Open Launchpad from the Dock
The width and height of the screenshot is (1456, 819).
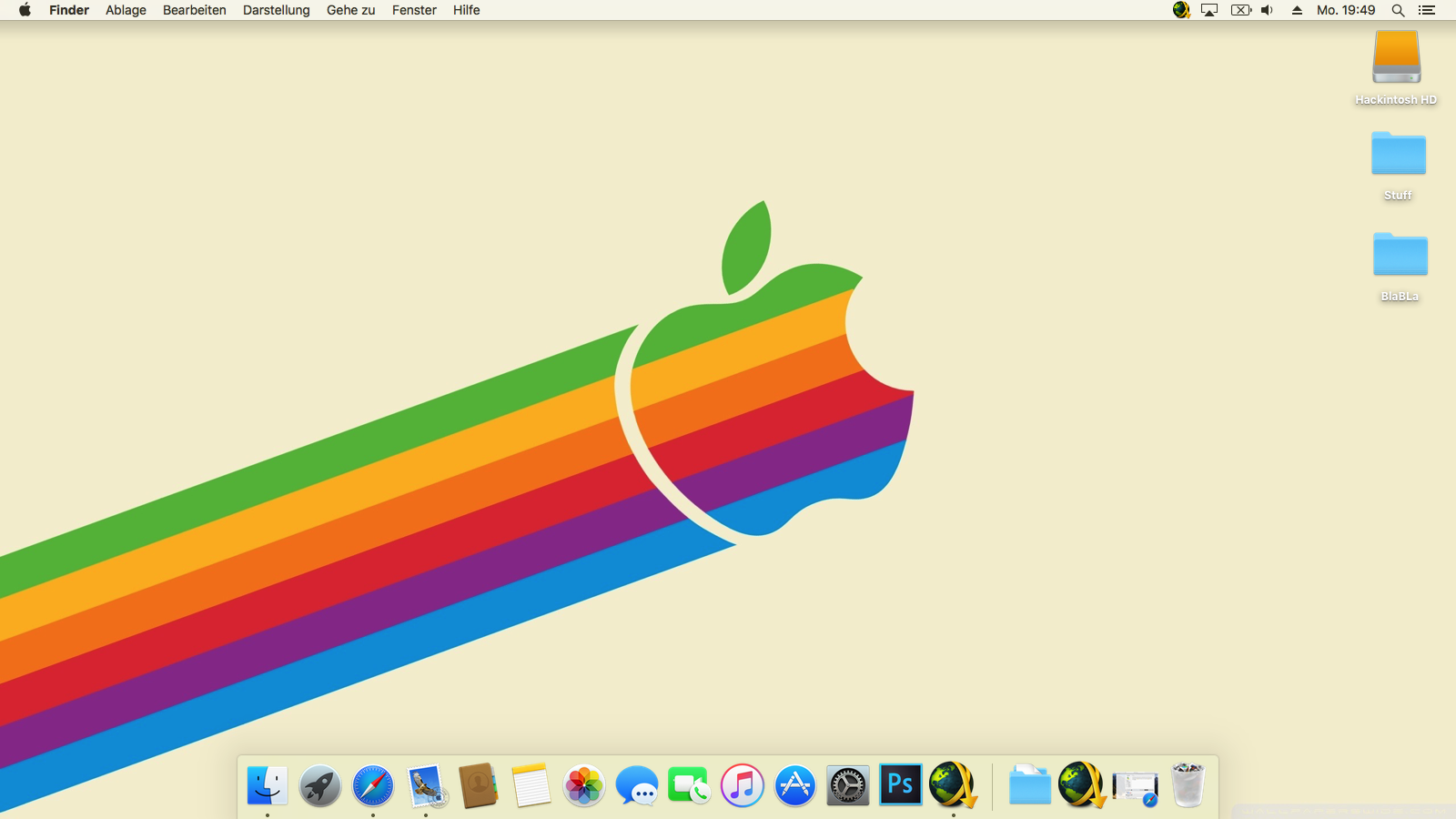pos(319,785)
